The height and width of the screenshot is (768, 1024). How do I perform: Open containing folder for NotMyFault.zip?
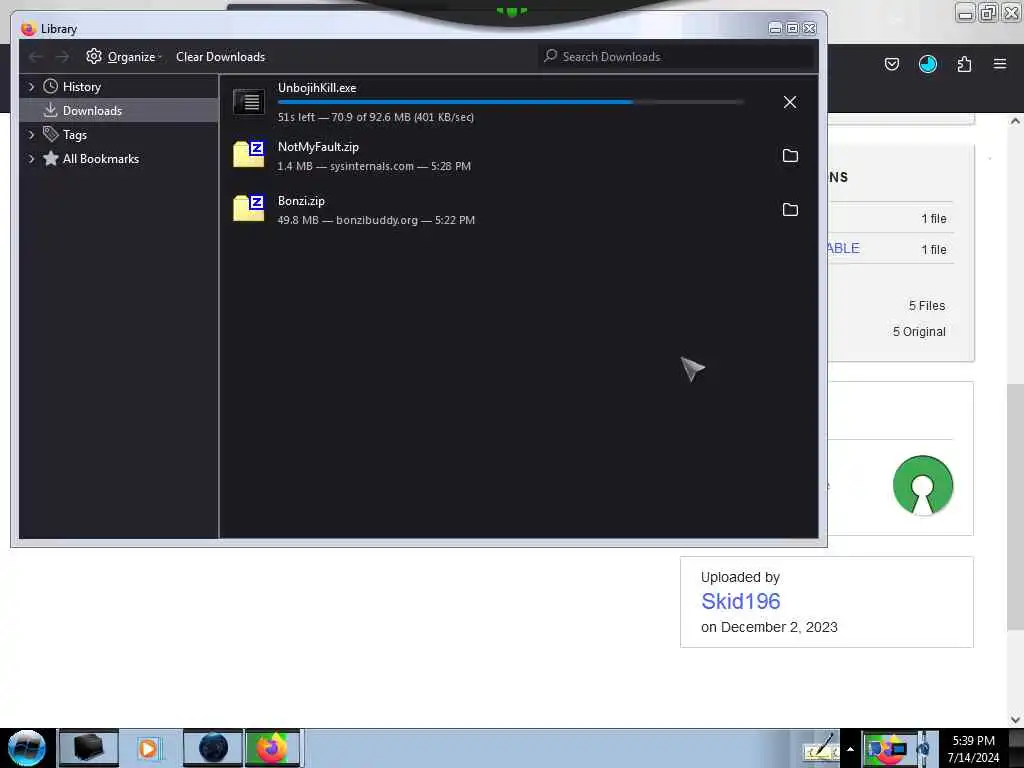pos(790,155)
